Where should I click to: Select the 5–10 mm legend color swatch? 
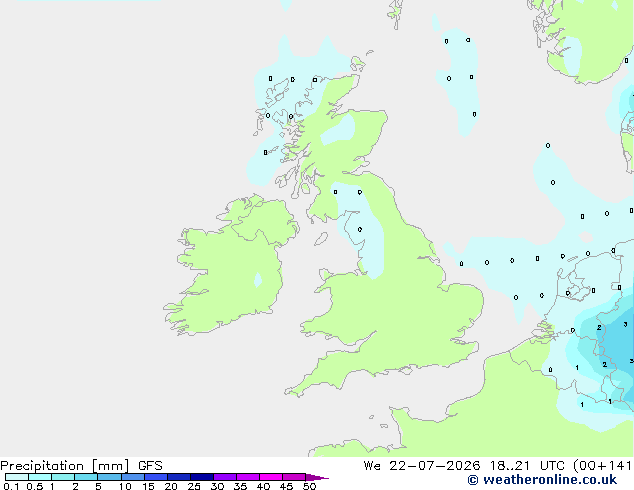(x=110, y=477)
